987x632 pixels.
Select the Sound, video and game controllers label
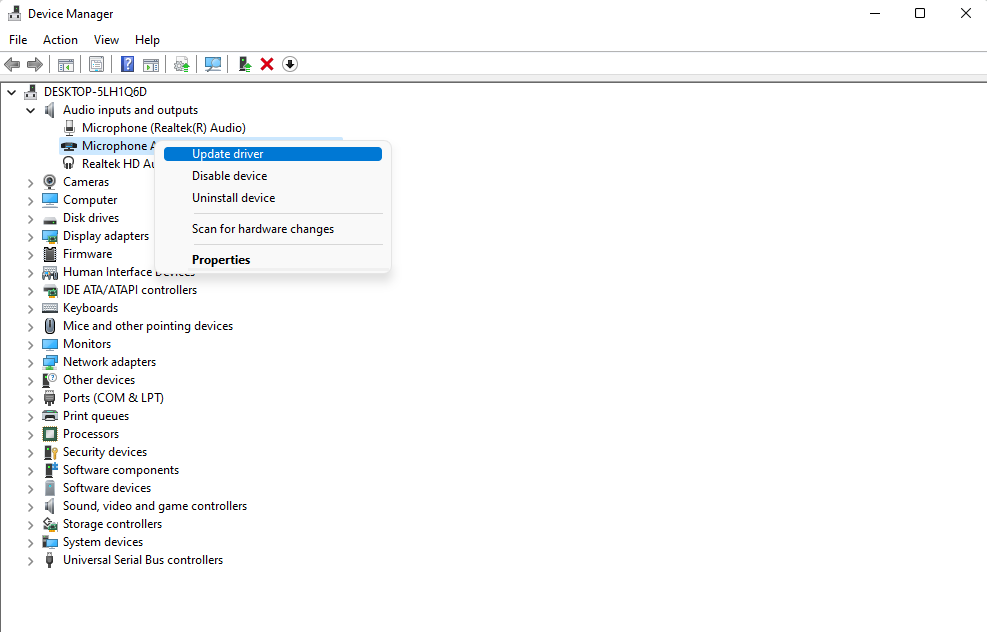click(x=155, y=506)
